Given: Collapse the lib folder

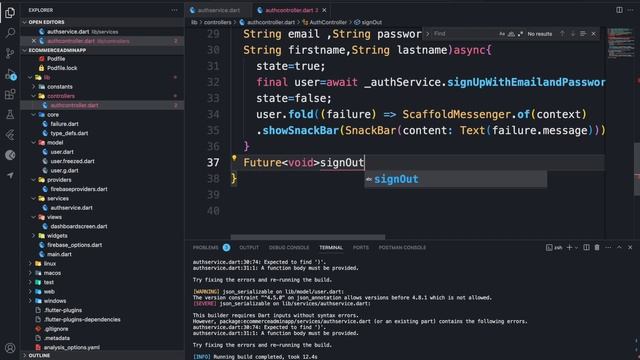Looking at the screenshot, I should pos(30,77).
